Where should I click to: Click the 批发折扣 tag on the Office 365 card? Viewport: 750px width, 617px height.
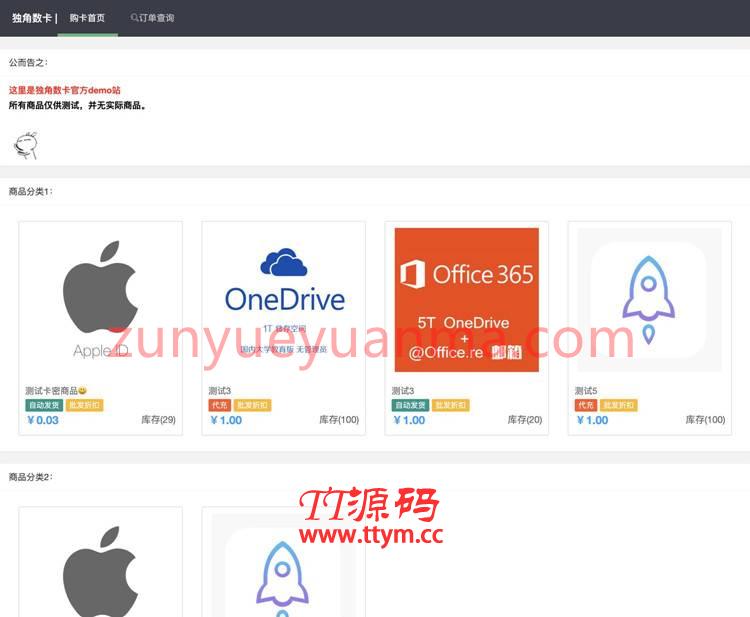click(x=451, y=405)
